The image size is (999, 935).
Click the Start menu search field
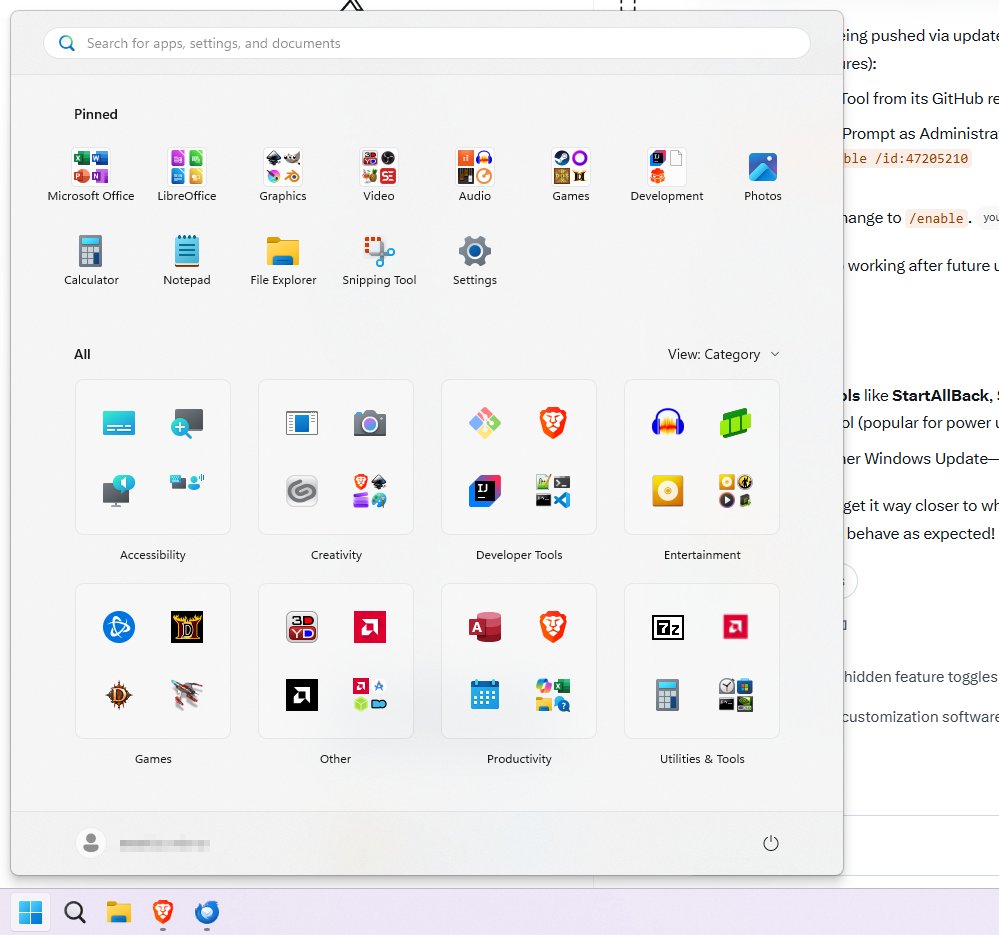(x=427, y=43)
